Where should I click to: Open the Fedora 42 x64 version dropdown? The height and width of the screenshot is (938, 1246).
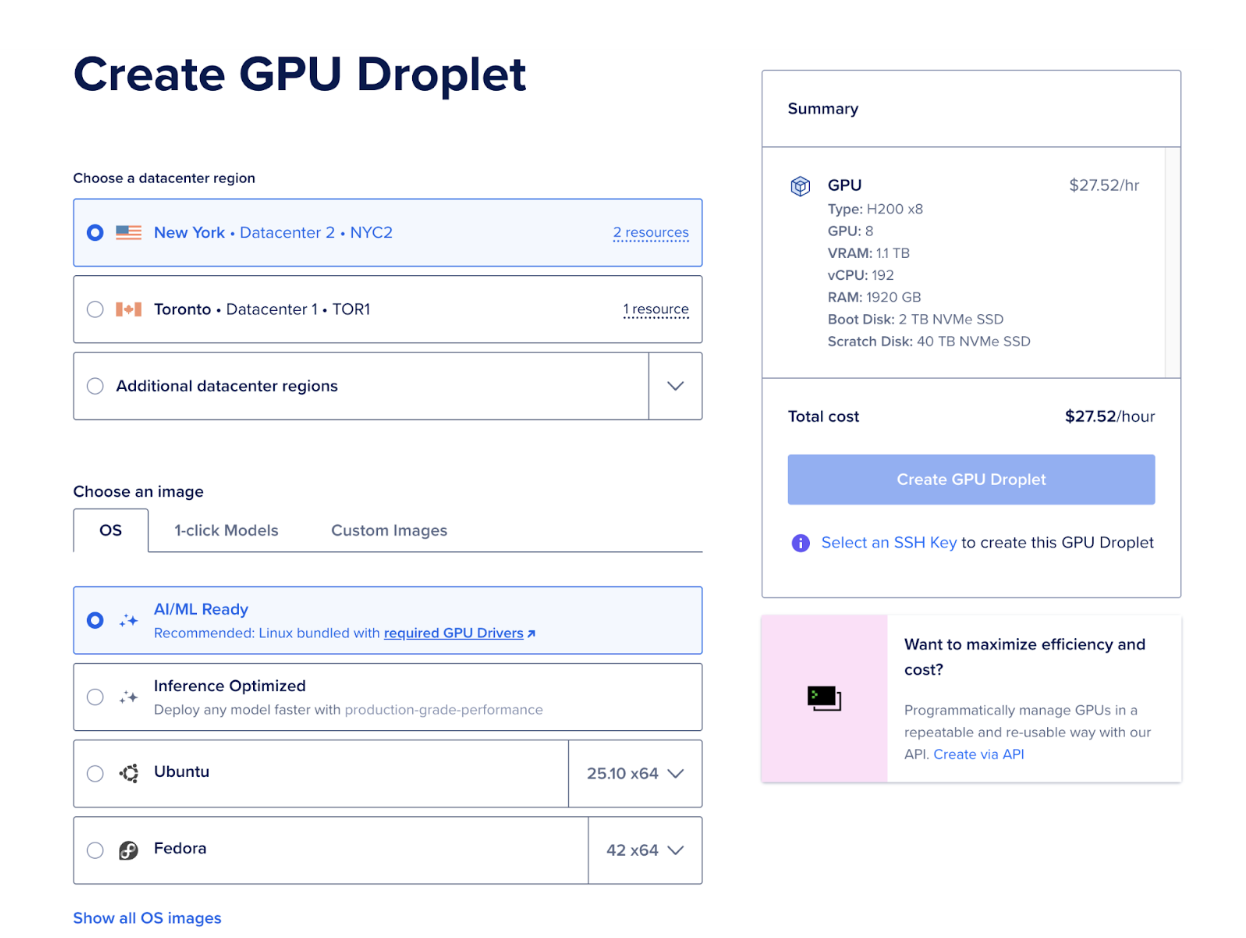[645, 850]
